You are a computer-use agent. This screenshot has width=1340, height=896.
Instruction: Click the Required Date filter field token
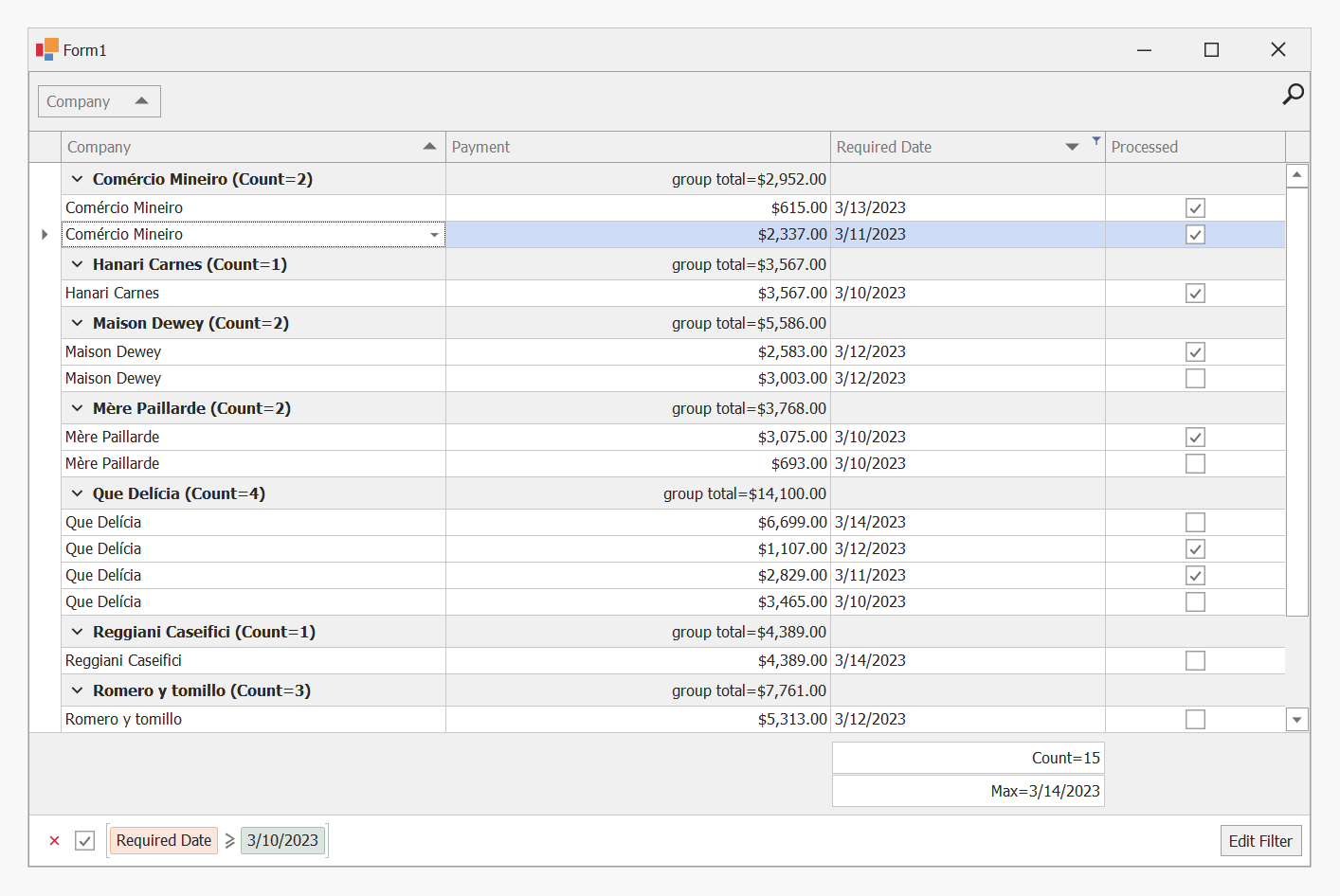164,840
